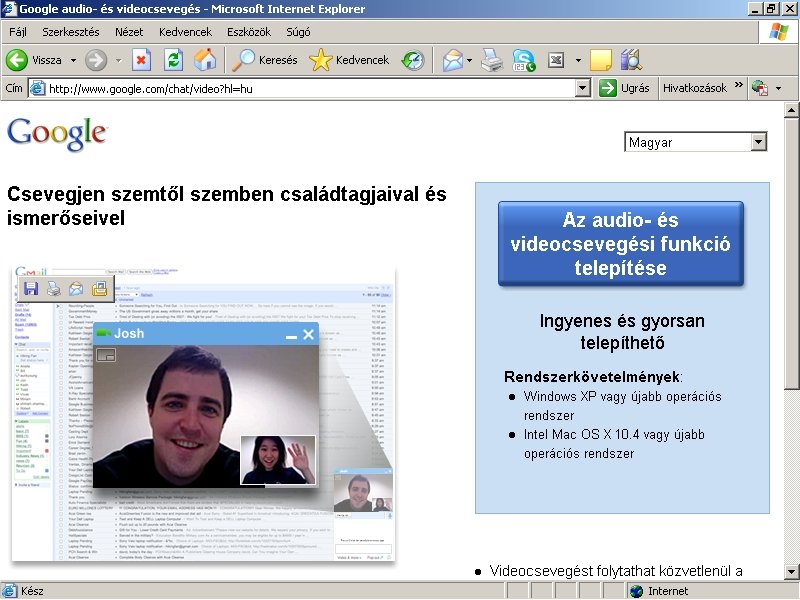Open the Forward button history dropdown arrow
Image resolution: width=800 pixels, height=600 pixels.
[x=118, y=60]
